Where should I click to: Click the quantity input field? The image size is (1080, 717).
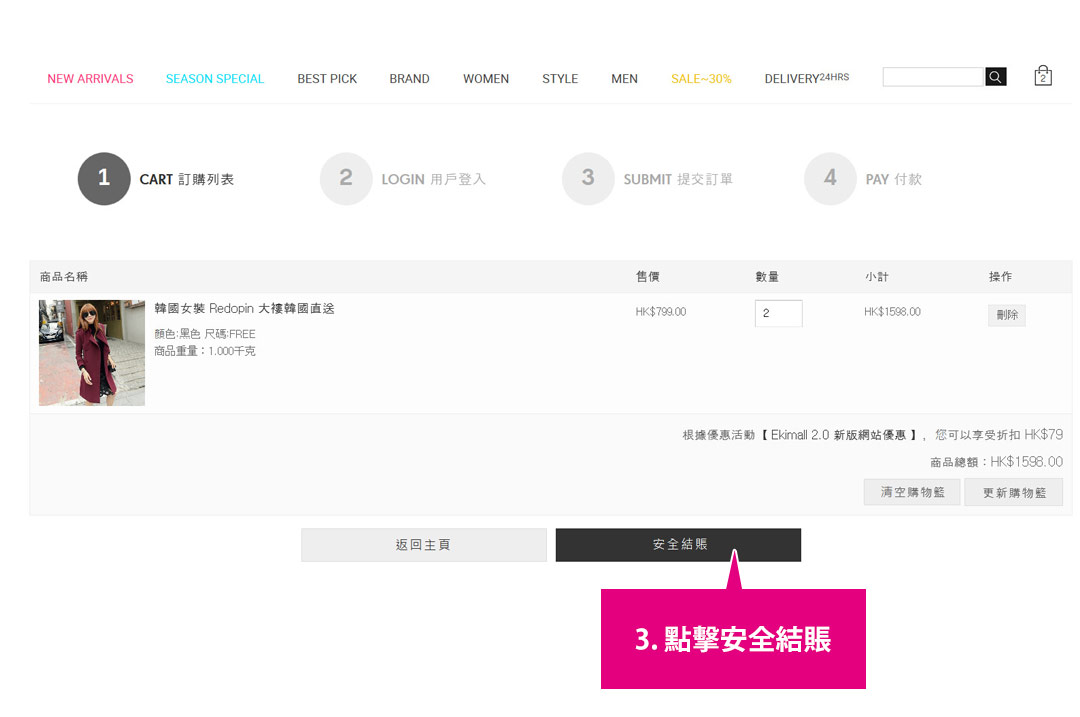pos(778,313)
